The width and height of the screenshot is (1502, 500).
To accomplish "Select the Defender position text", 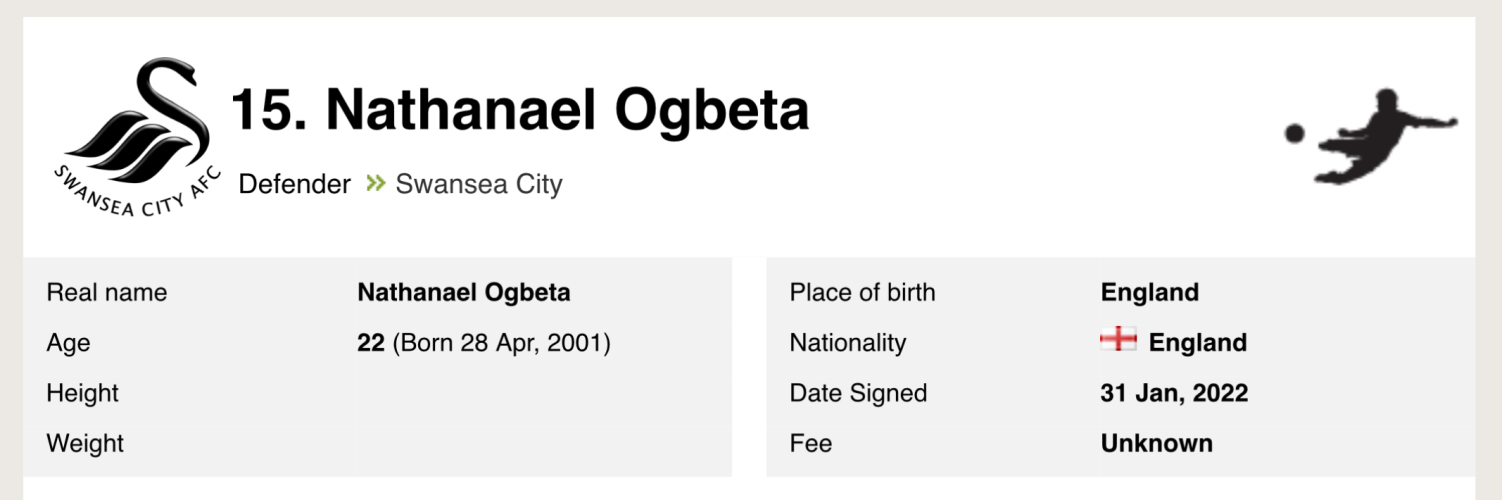I will pyautogui.click(x=295, y=184).
